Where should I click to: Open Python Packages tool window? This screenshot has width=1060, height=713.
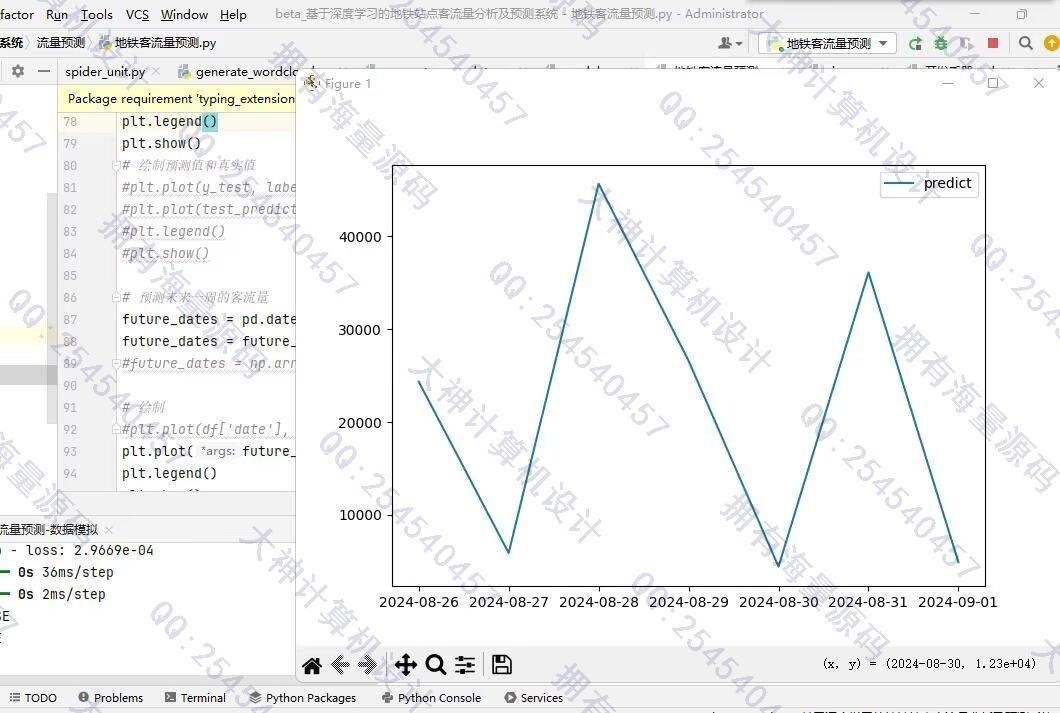(302, 697)
